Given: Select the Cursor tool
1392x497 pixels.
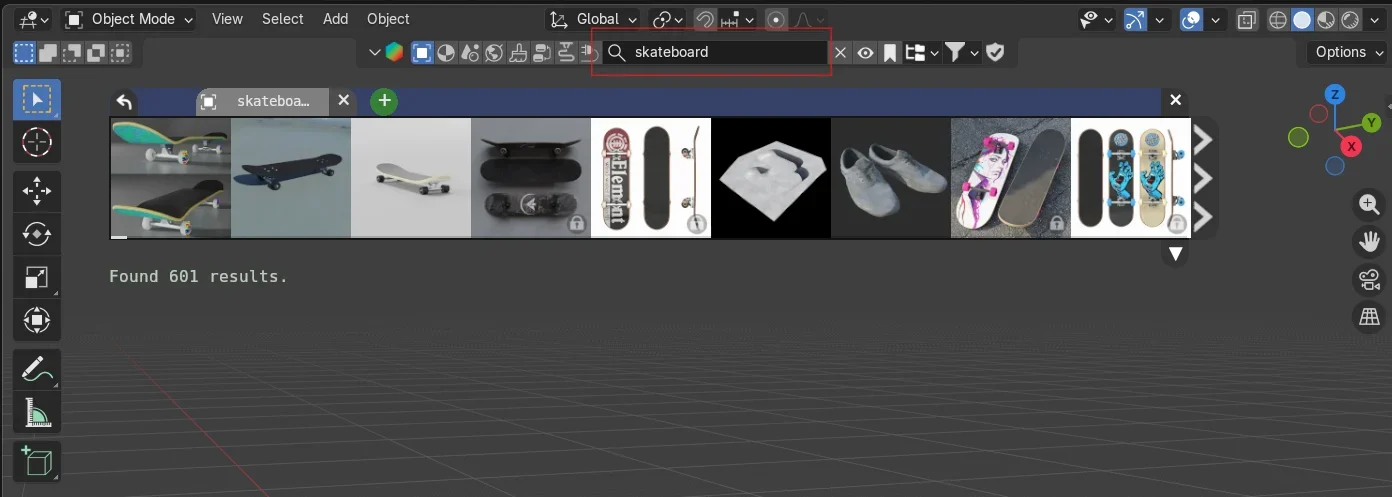Looking at the screenshot, I should pyautogui.click(x=37, y=143).
